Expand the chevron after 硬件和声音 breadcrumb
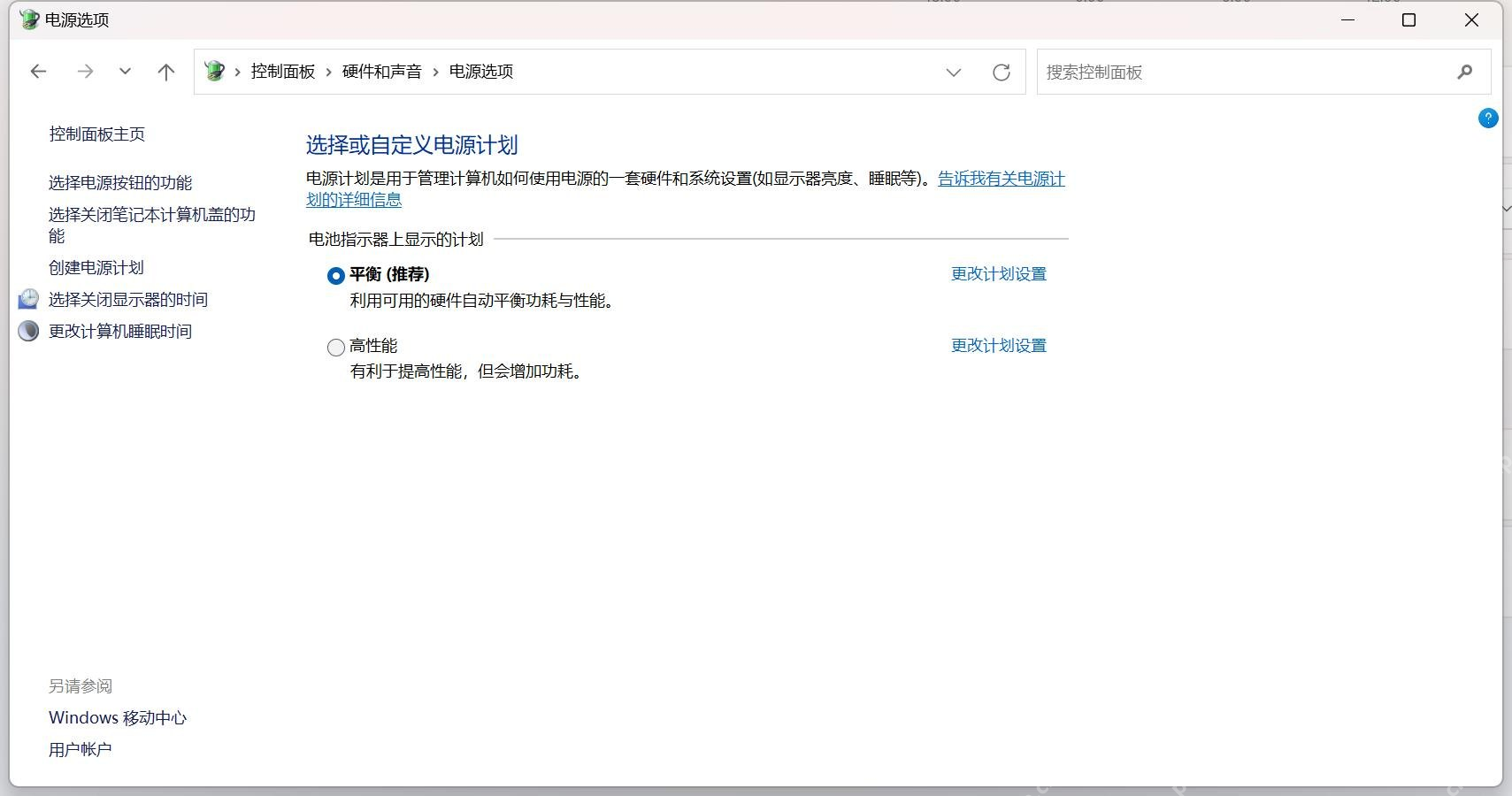This screenshot has height=796, width=1512. point(436,72)
